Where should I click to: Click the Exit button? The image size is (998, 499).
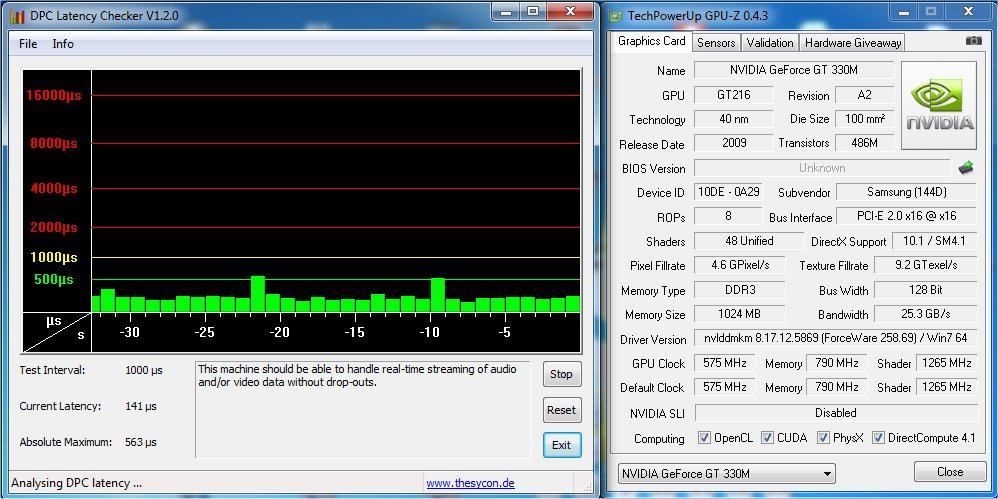pos(561,445)
